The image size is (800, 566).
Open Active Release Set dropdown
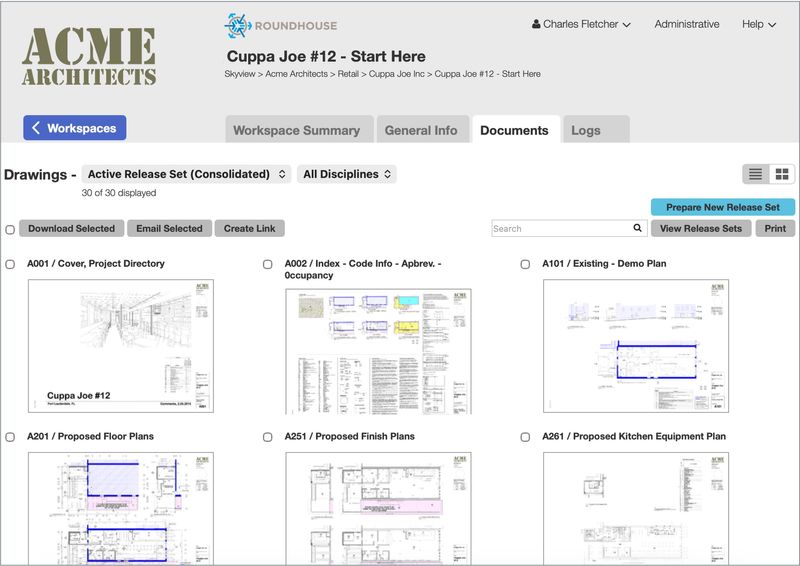[x=186, y=174]
